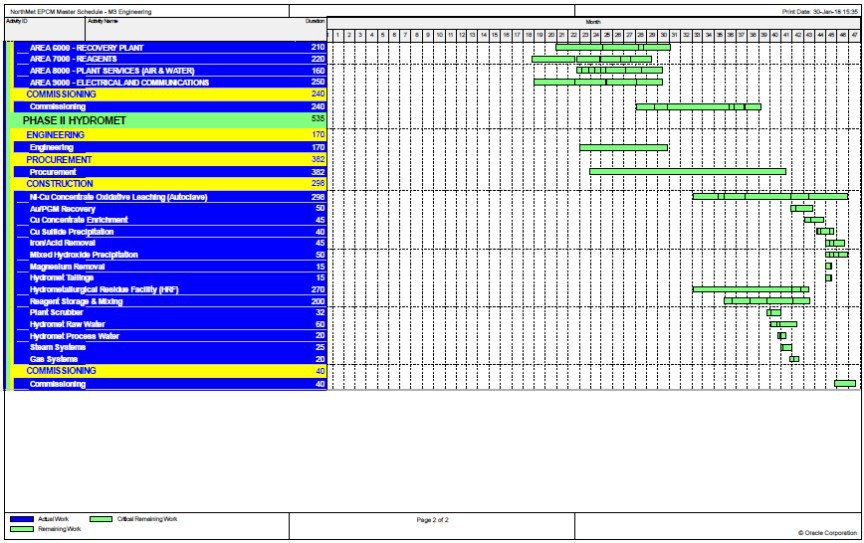Click the blue Actual Work legend swatch
Viewport: 864px width, 543px height.
22,519
